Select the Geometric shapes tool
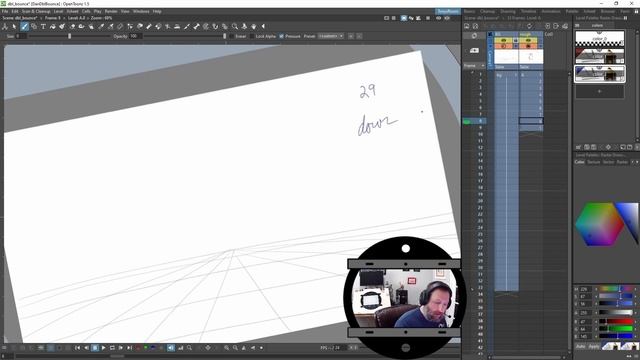The height and width of the screenshot is (360, 640). click(34, 27)
